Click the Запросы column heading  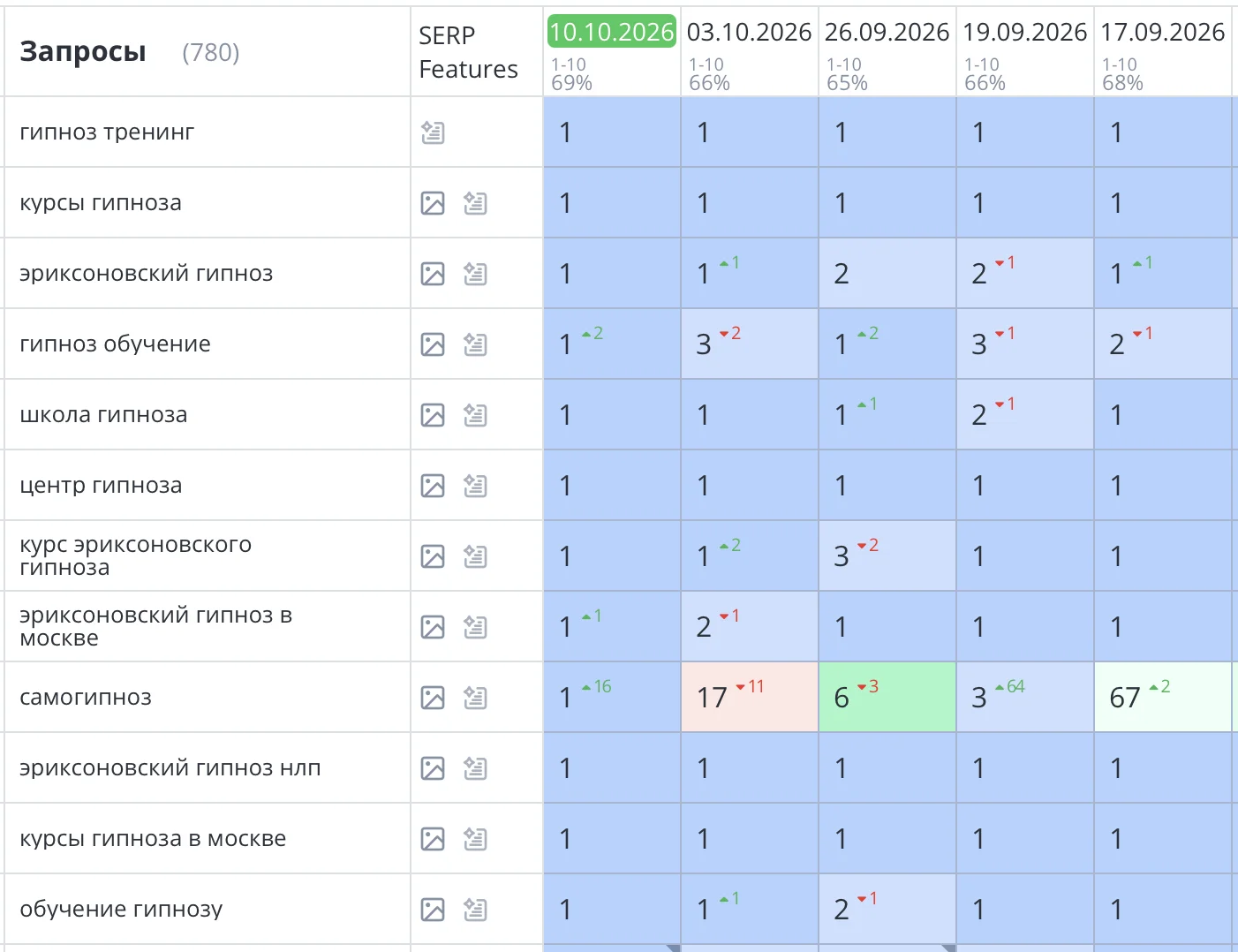[x=83, y=52]
